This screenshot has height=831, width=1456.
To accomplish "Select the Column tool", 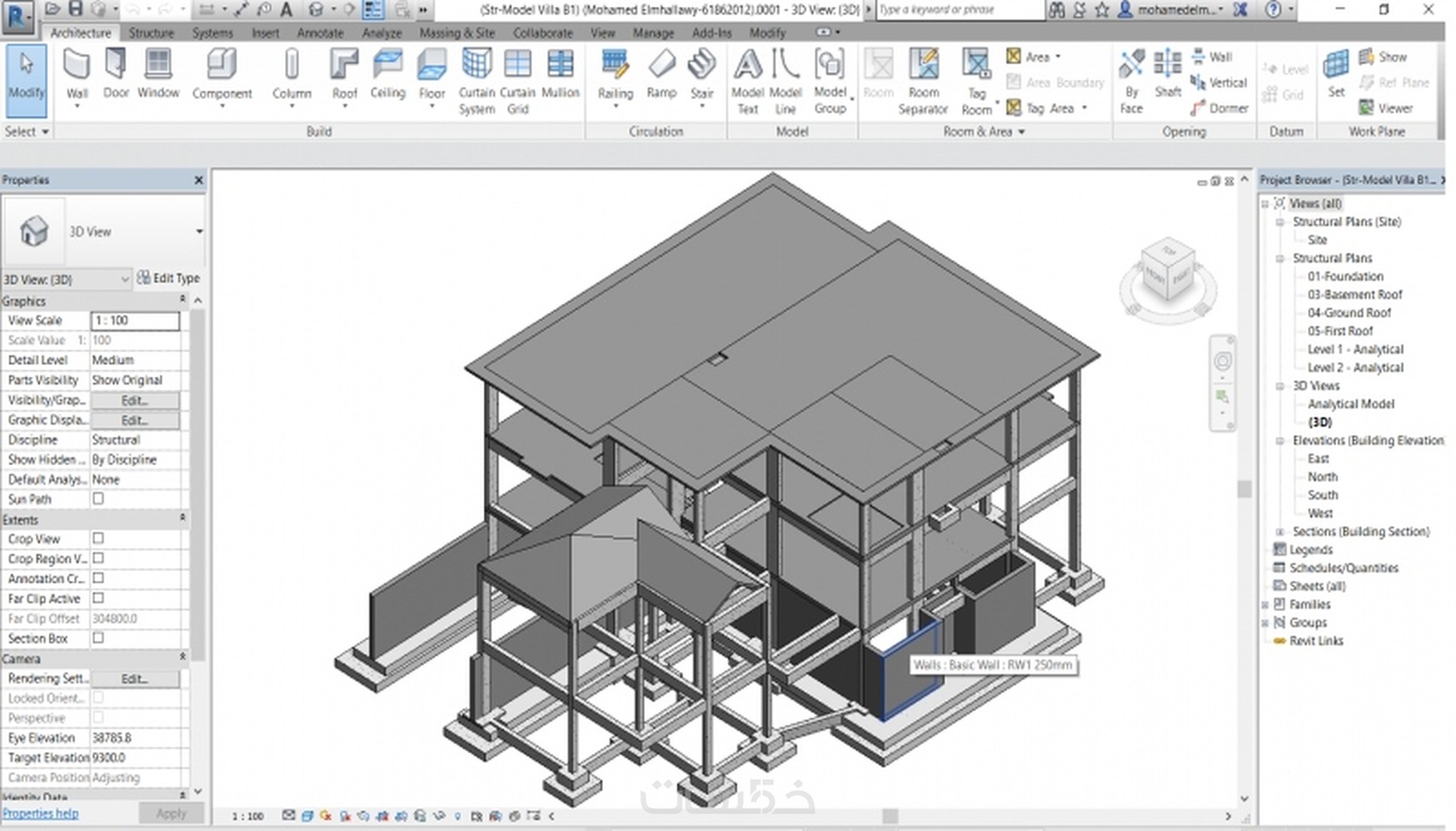I will click(291, 77).
